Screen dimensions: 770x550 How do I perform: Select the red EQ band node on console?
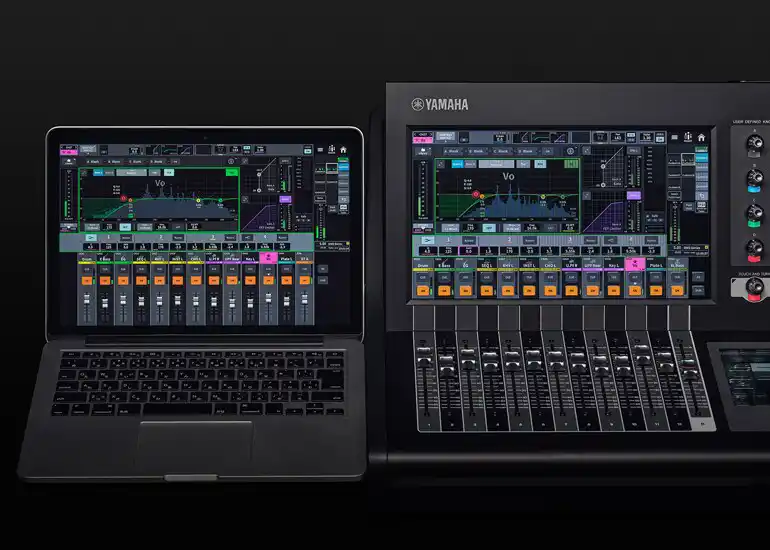[475, 194]
